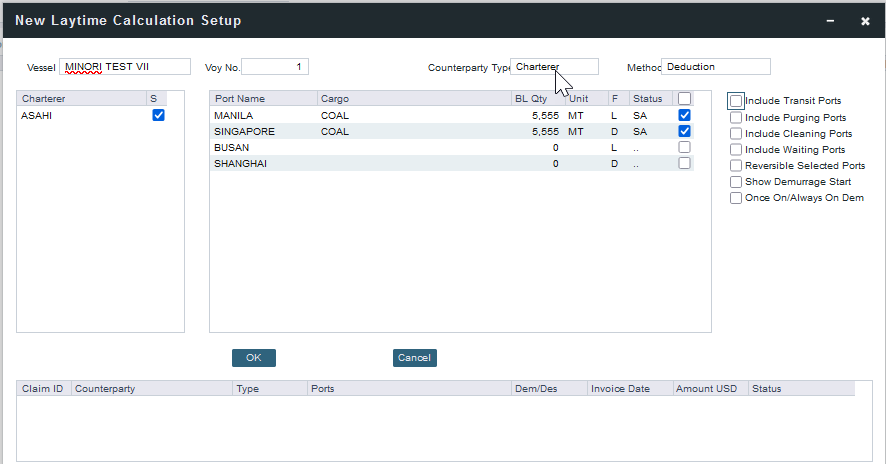Check the BUSAN port row checkbox
This screenshot has height=464, width=886.
pyautogui.click(x=684, y=147)
